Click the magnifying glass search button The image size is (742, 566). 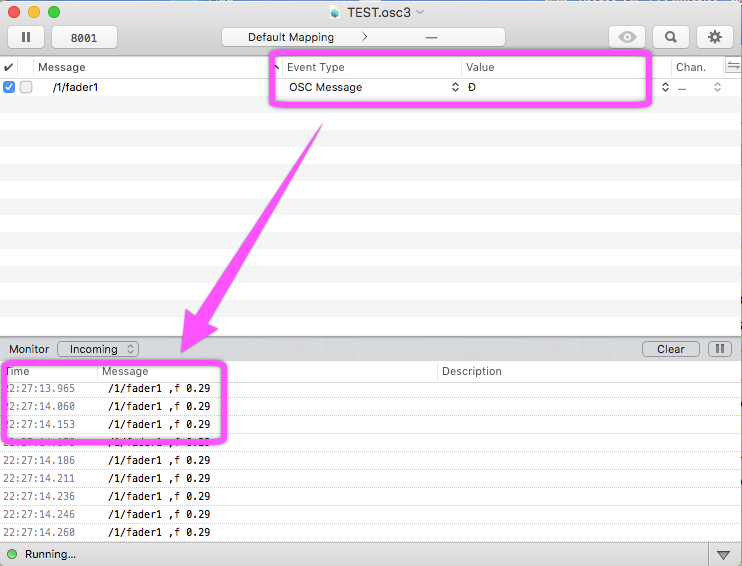(671, 37)
